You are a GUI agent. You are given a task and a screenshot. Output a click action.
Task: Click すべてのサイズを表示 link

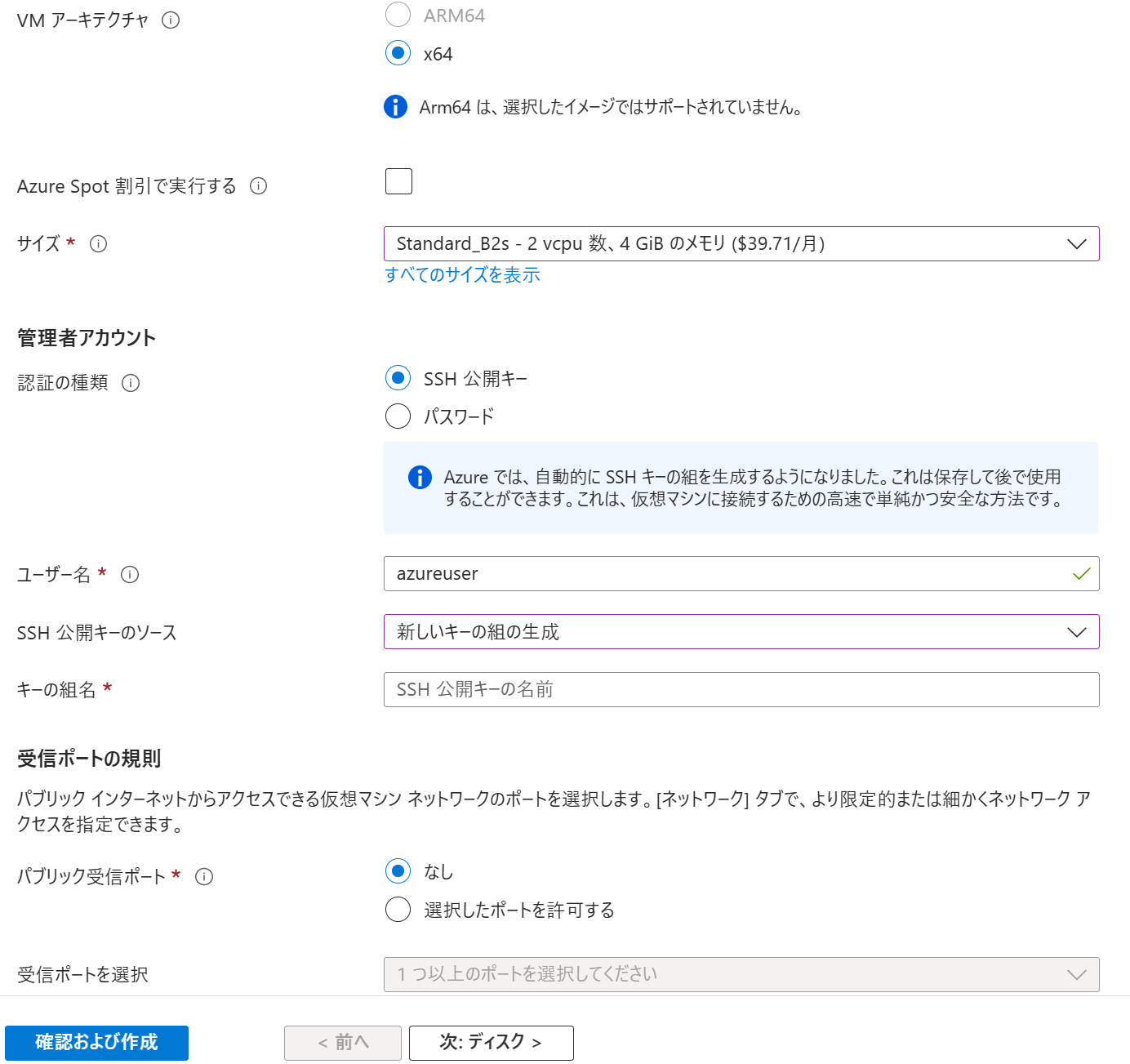462,275
